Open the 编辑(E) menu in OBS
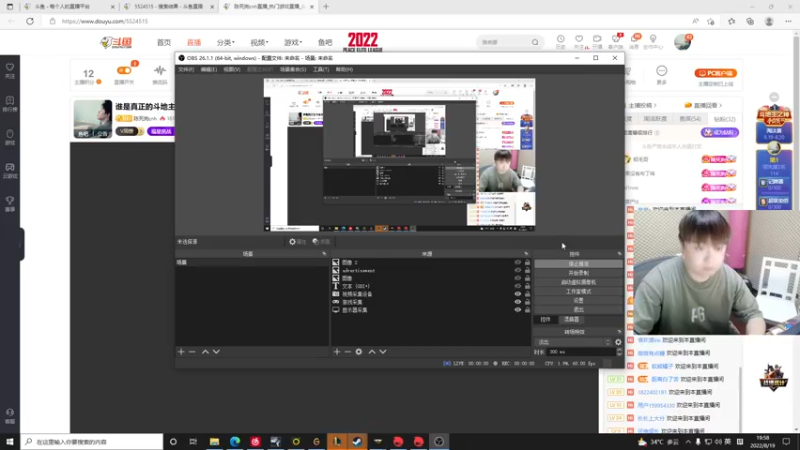This screenshot has height=450, width=800. pyautogui.click(x=208, y=69)
